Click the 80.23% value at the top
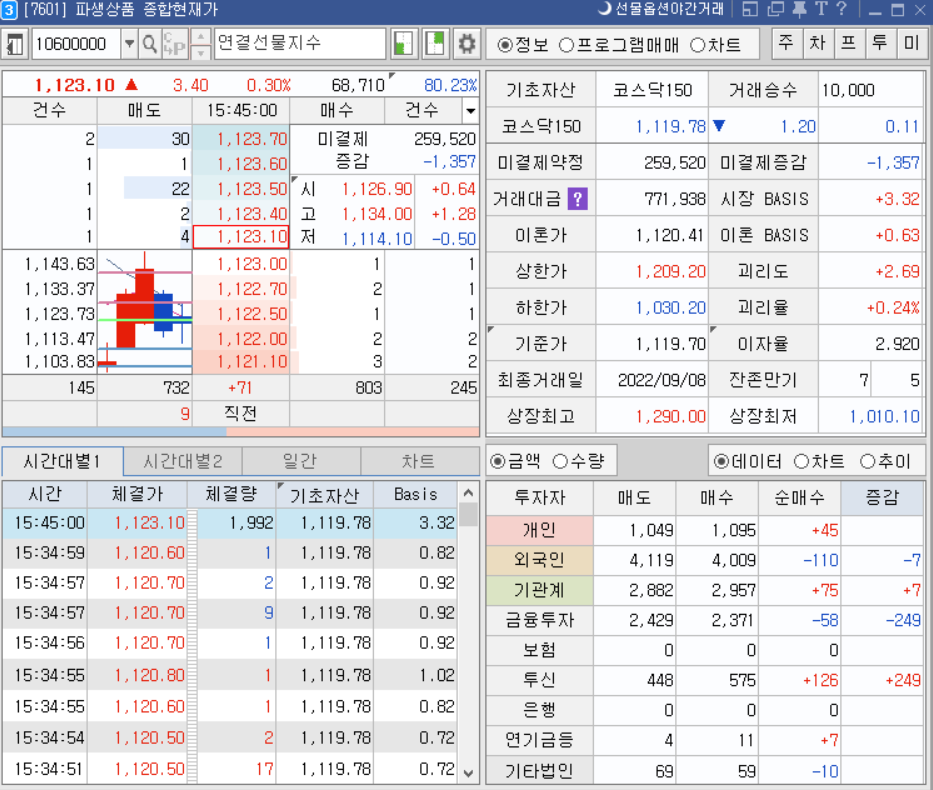 [x=450, y=85]
